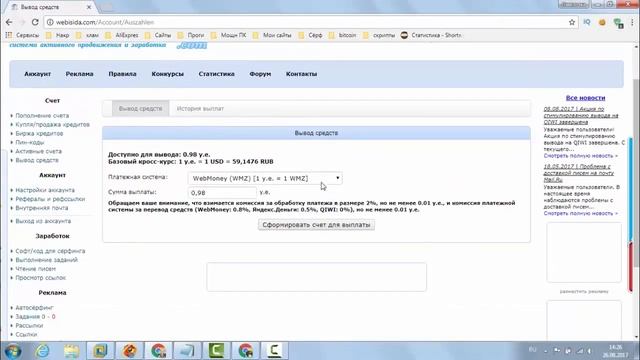
Task: Bookmark this page with the star icon
Action: (x=572, y=22)
